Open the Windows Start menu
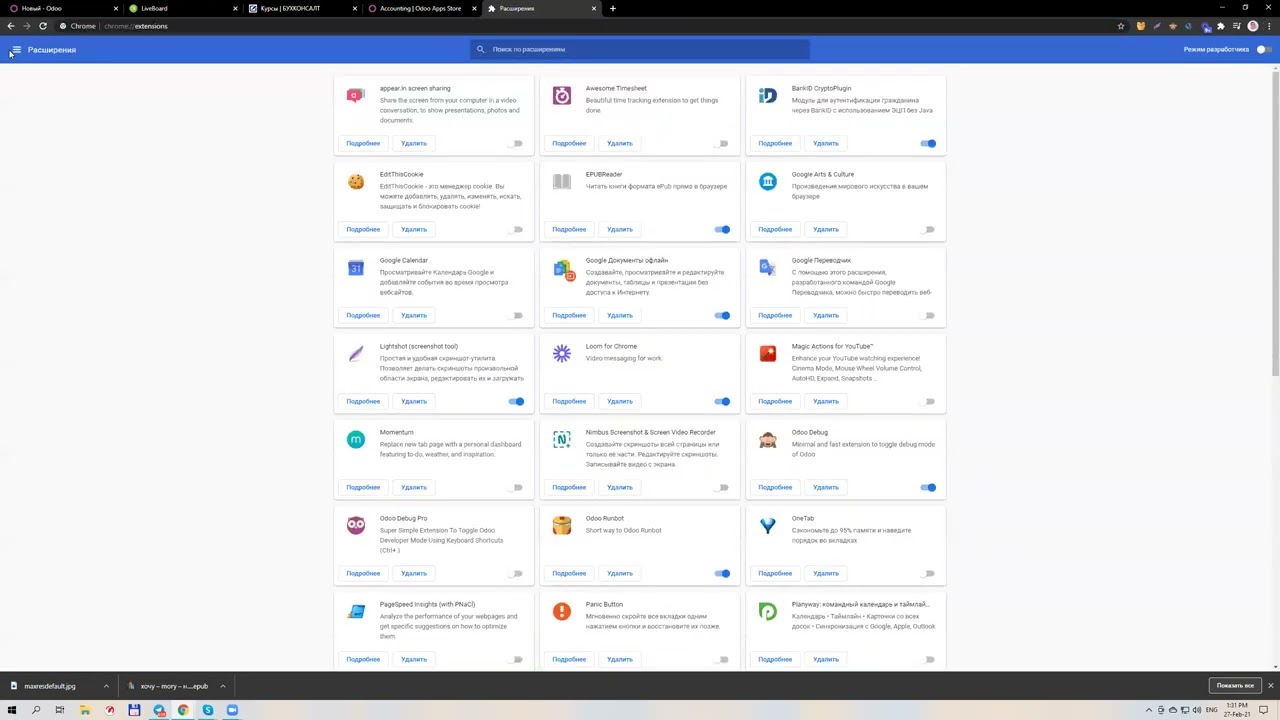Viewport: 1280px width, 720px height. click(x=12, y=710)
